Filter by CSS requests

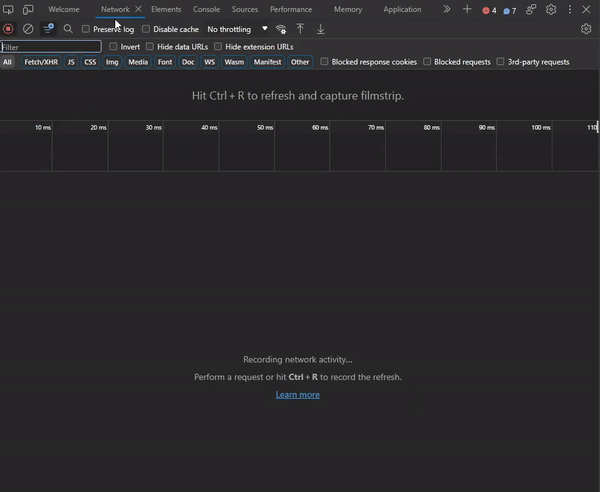point(90,62)
